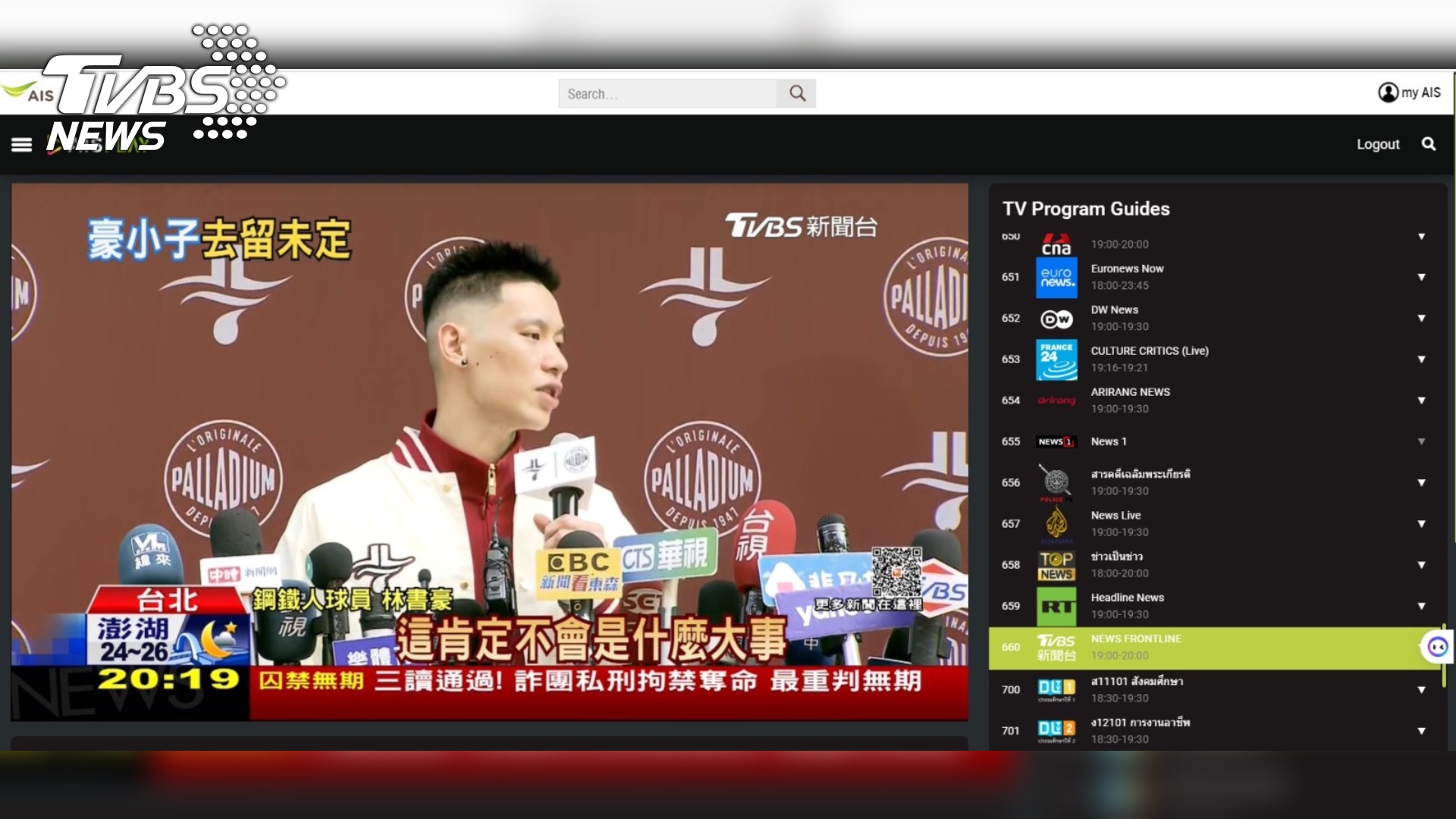Expand the News 1 channel row
Image resolution: width=1456 pixels, height=819 pixels.
tap(1422, 441)
